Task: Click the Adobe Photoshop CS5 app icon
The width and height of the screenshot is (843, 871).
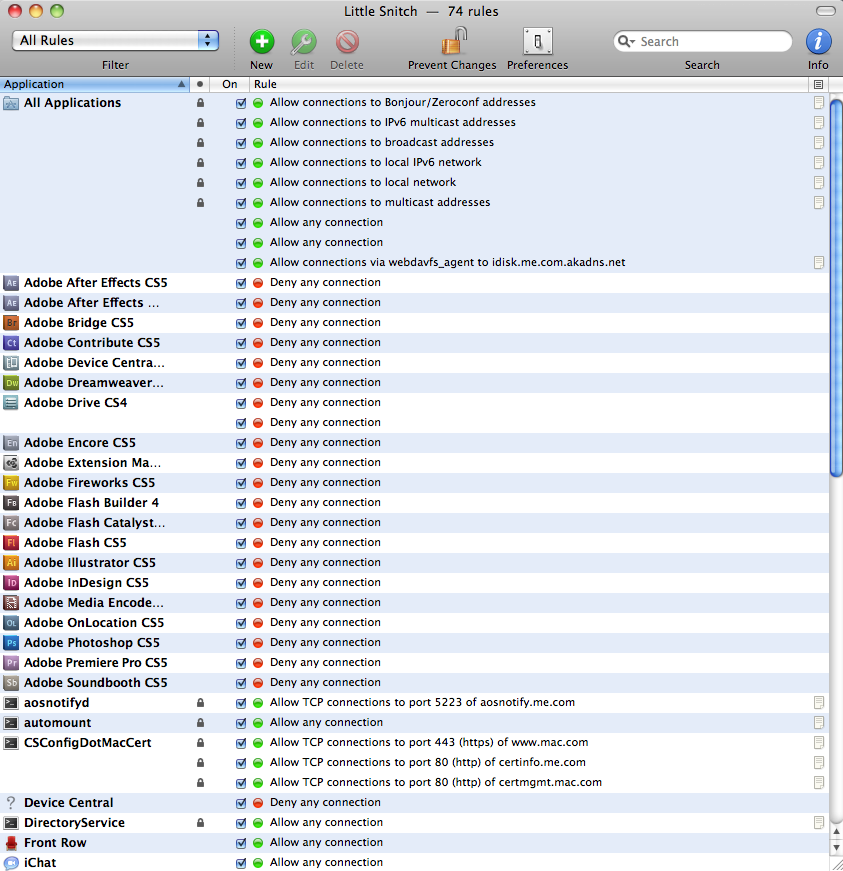Action: (x=11, y=643)
